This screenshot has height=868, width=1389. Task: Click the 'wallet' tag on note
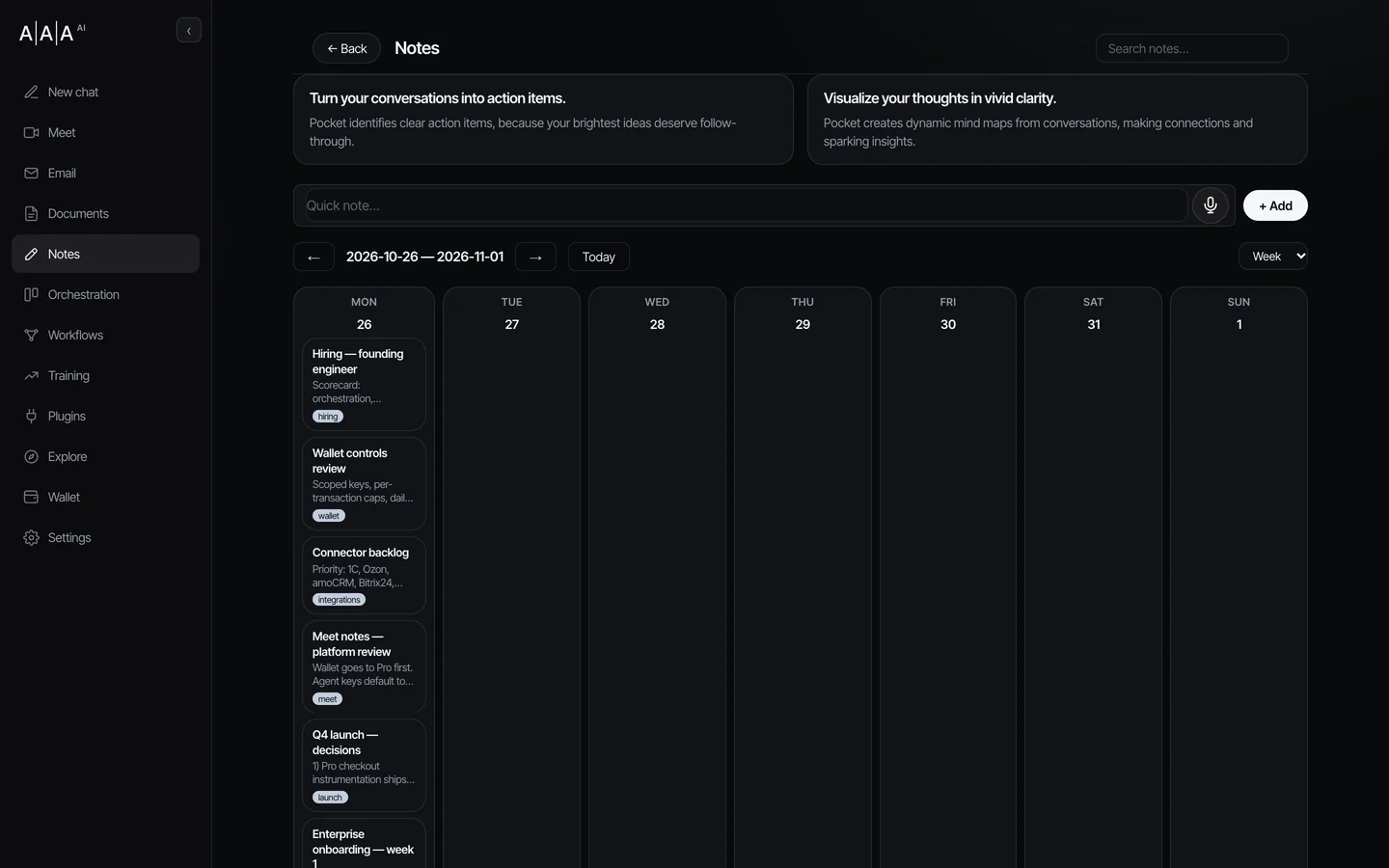[x=329, y=516]
